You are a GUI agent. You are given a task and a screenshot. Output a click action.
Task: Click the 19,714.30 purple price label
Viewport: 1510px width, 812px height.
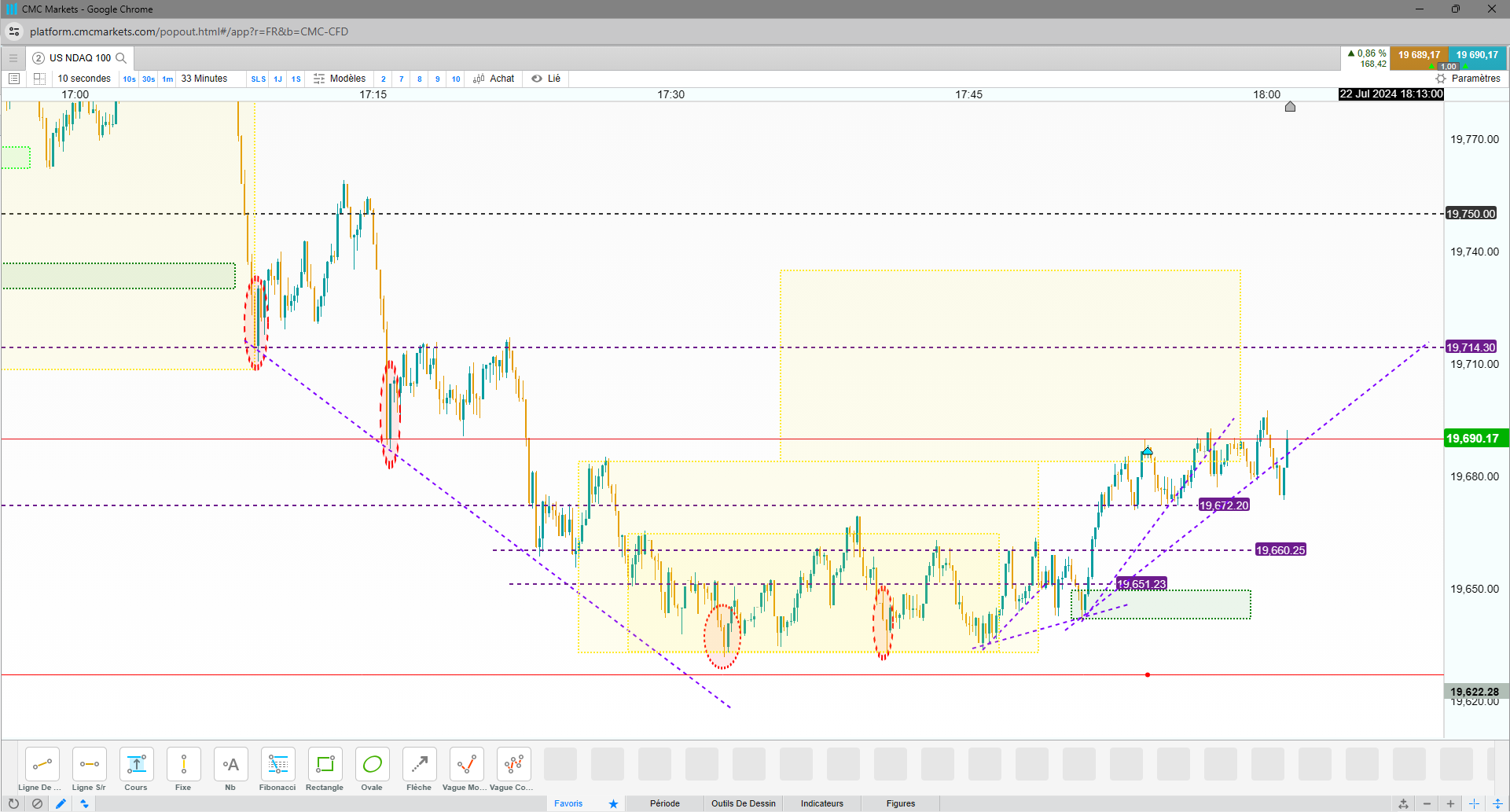(x=1471, y=347)
